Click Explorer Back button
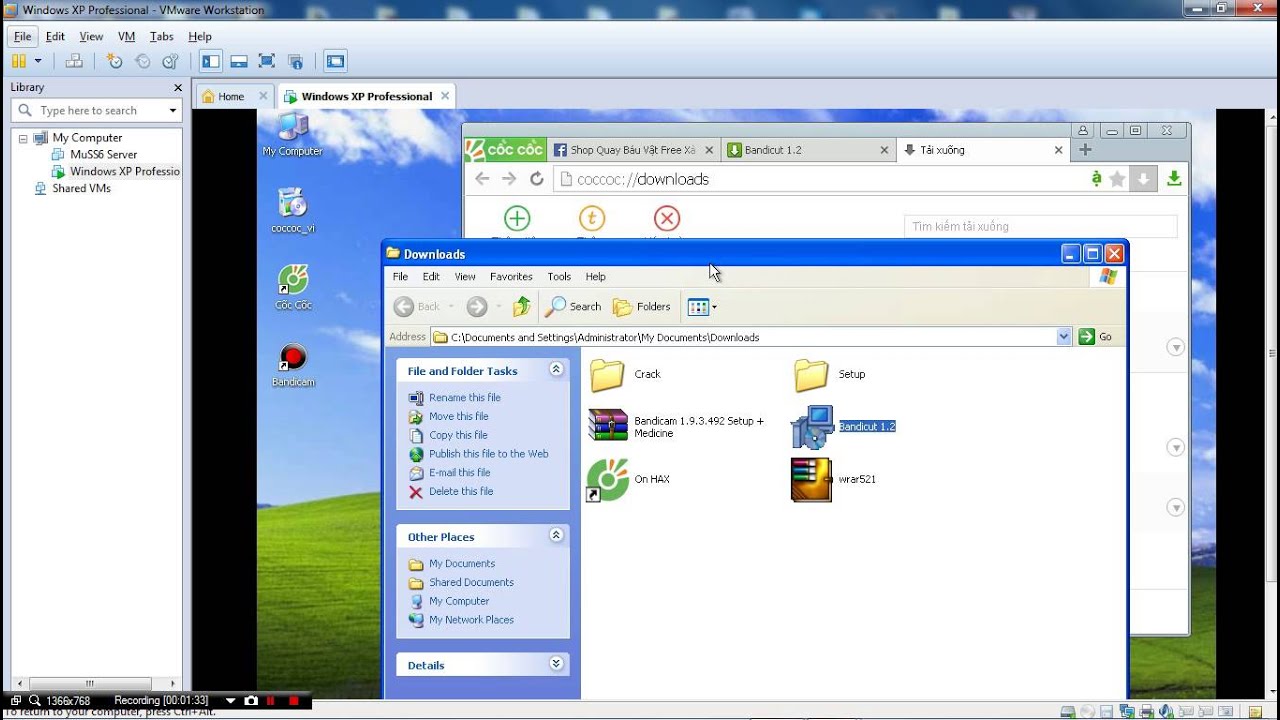This screenshot has width=1280, height=720. click(x=417, y=307)
